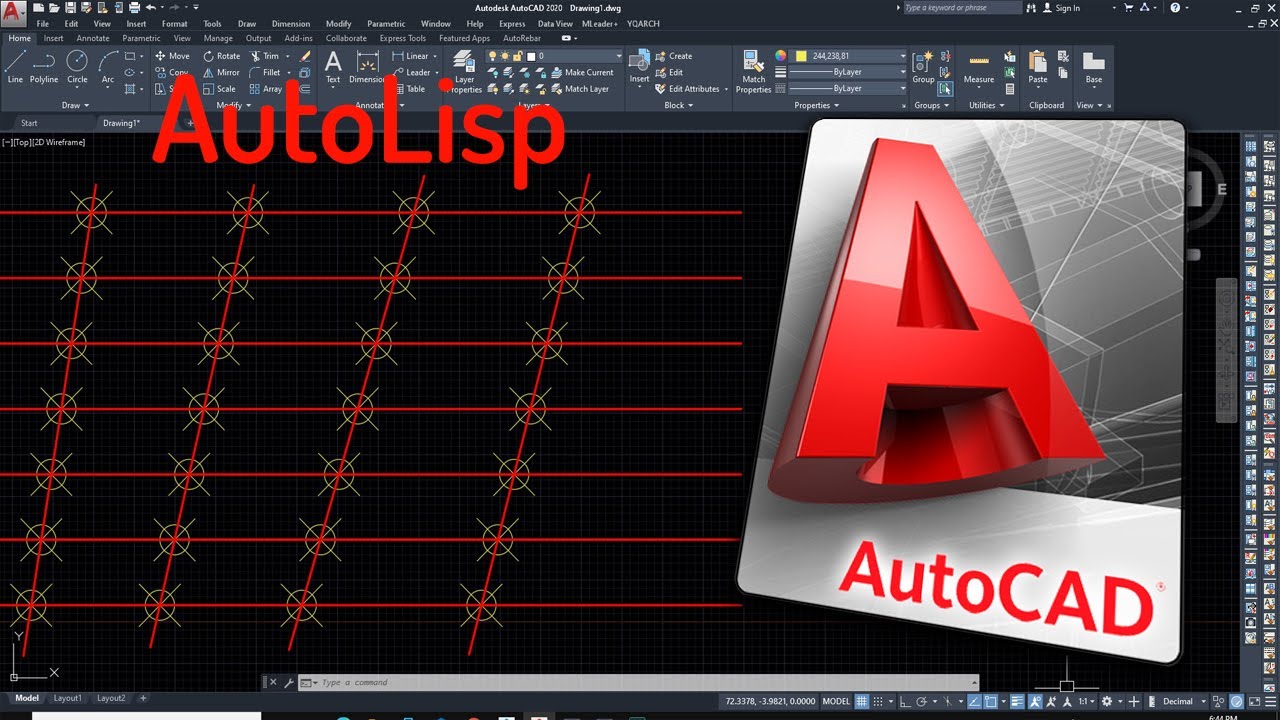Screen dimensions: 1280x720
Task: Click the Help question mark icon
Action: tap(1174, 8)
